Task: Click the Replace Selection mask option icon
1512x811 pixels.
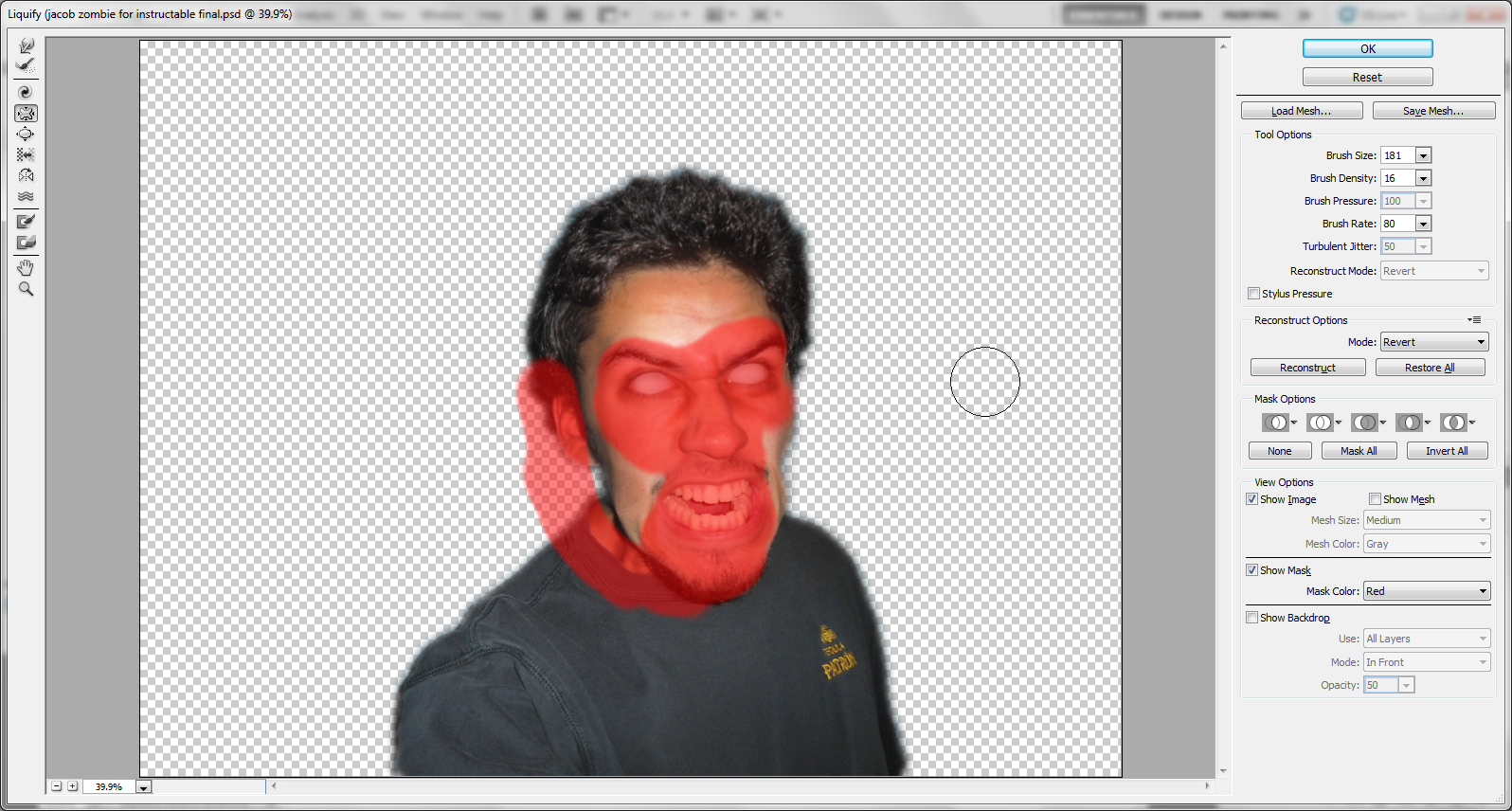Action: 1275,423
